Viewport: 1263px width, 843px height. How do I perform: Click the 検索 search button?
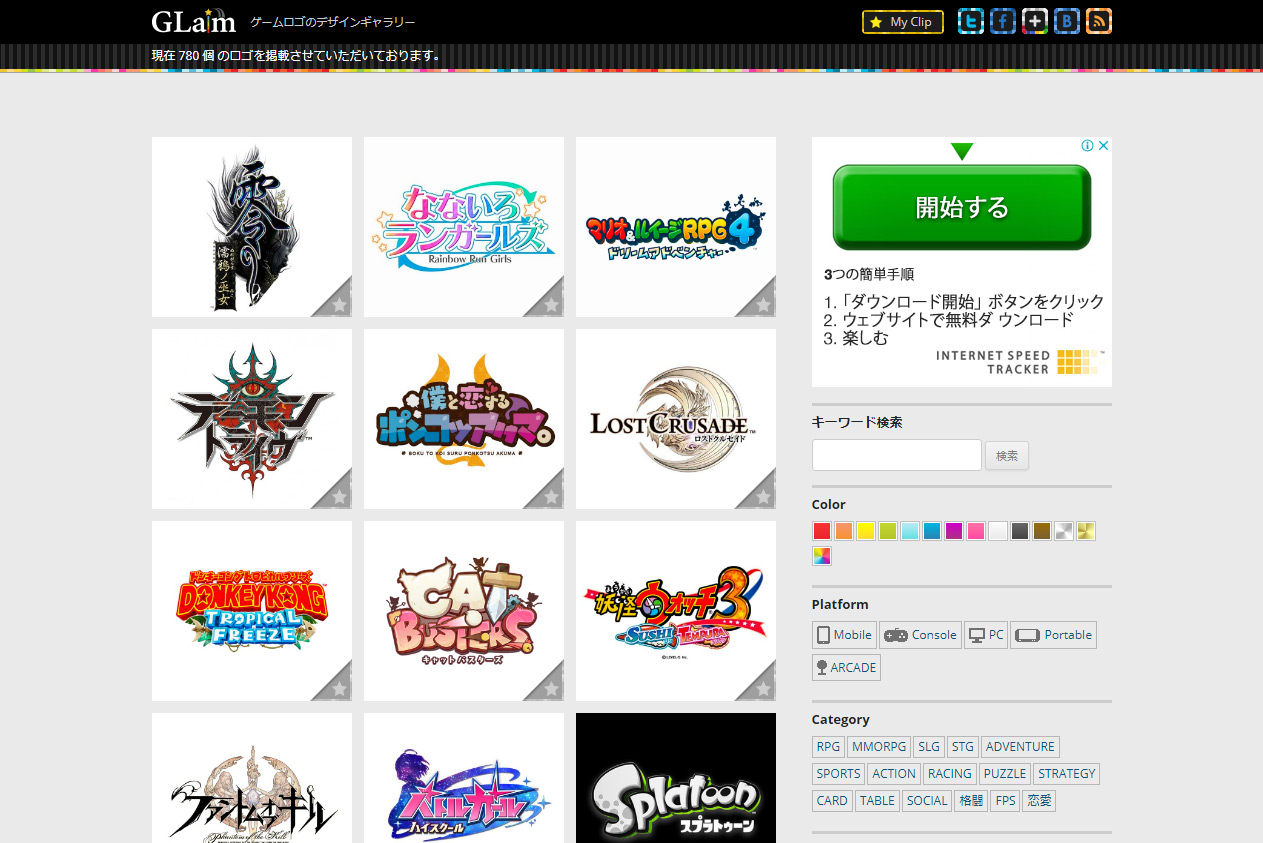click(1007, 455)
